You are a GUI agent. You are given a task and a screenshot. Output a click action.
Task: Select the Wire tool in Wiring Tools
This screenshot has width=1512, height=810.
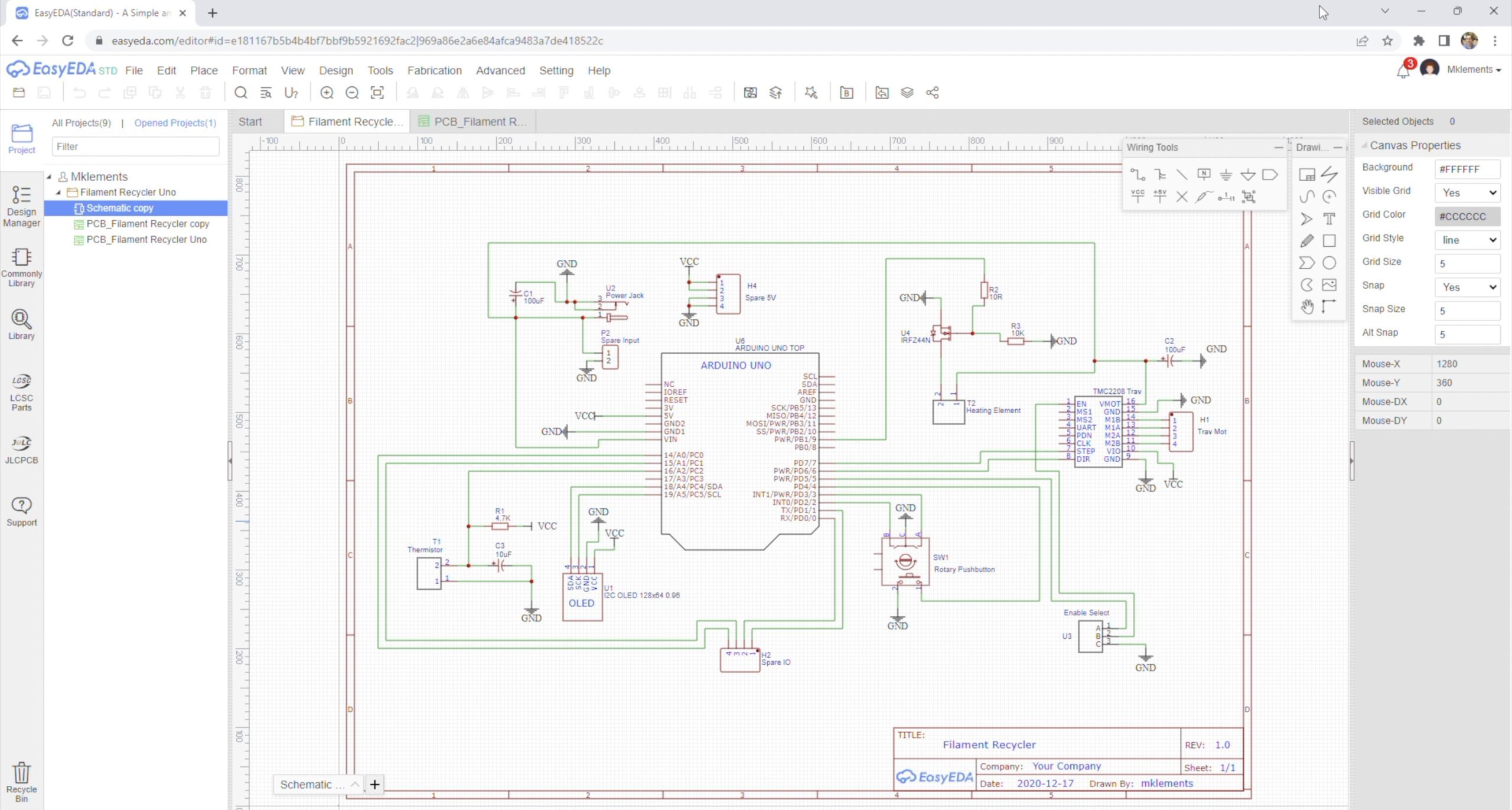tap(1137, 175)
